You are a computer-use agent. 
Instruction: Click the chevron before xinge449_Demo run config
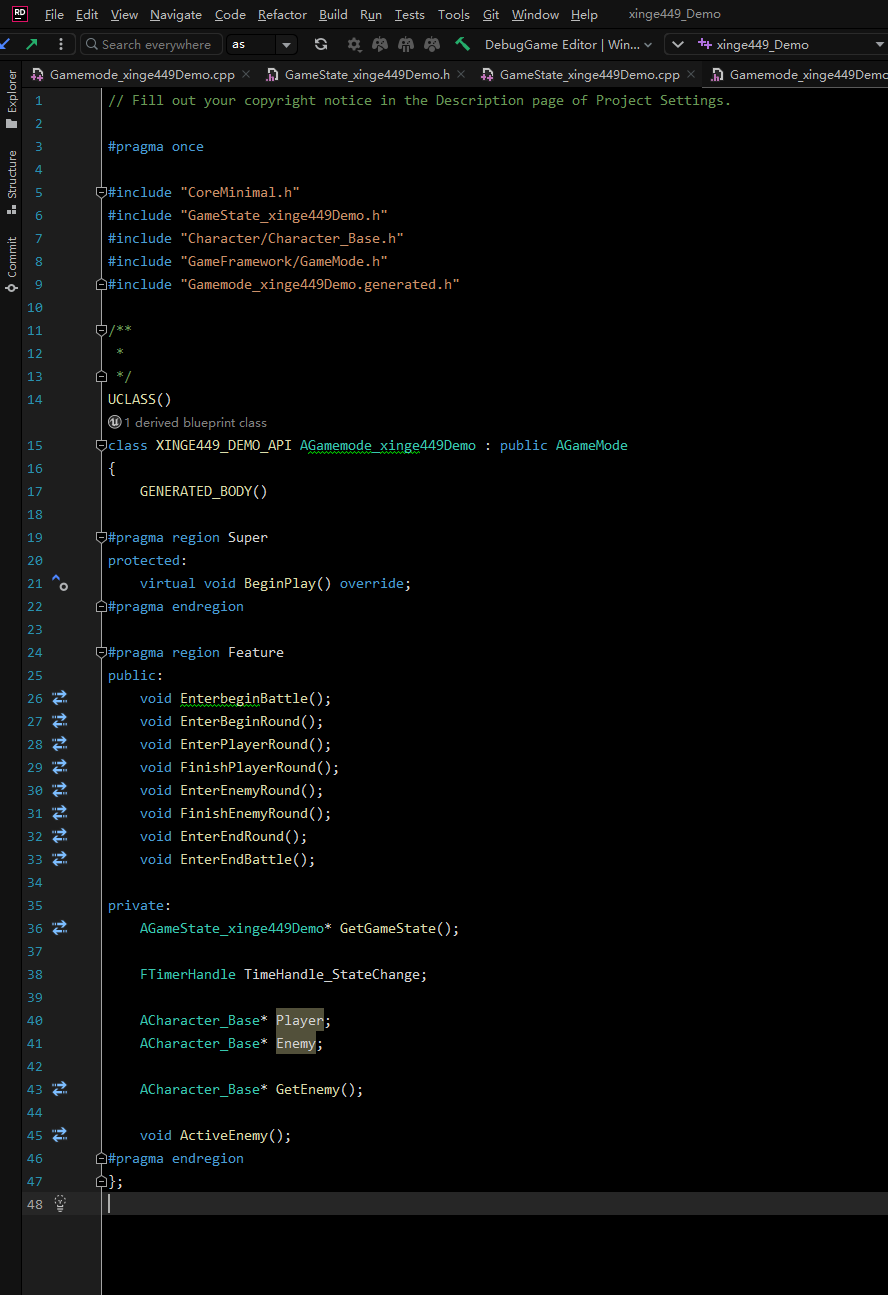tap(677, 44)
